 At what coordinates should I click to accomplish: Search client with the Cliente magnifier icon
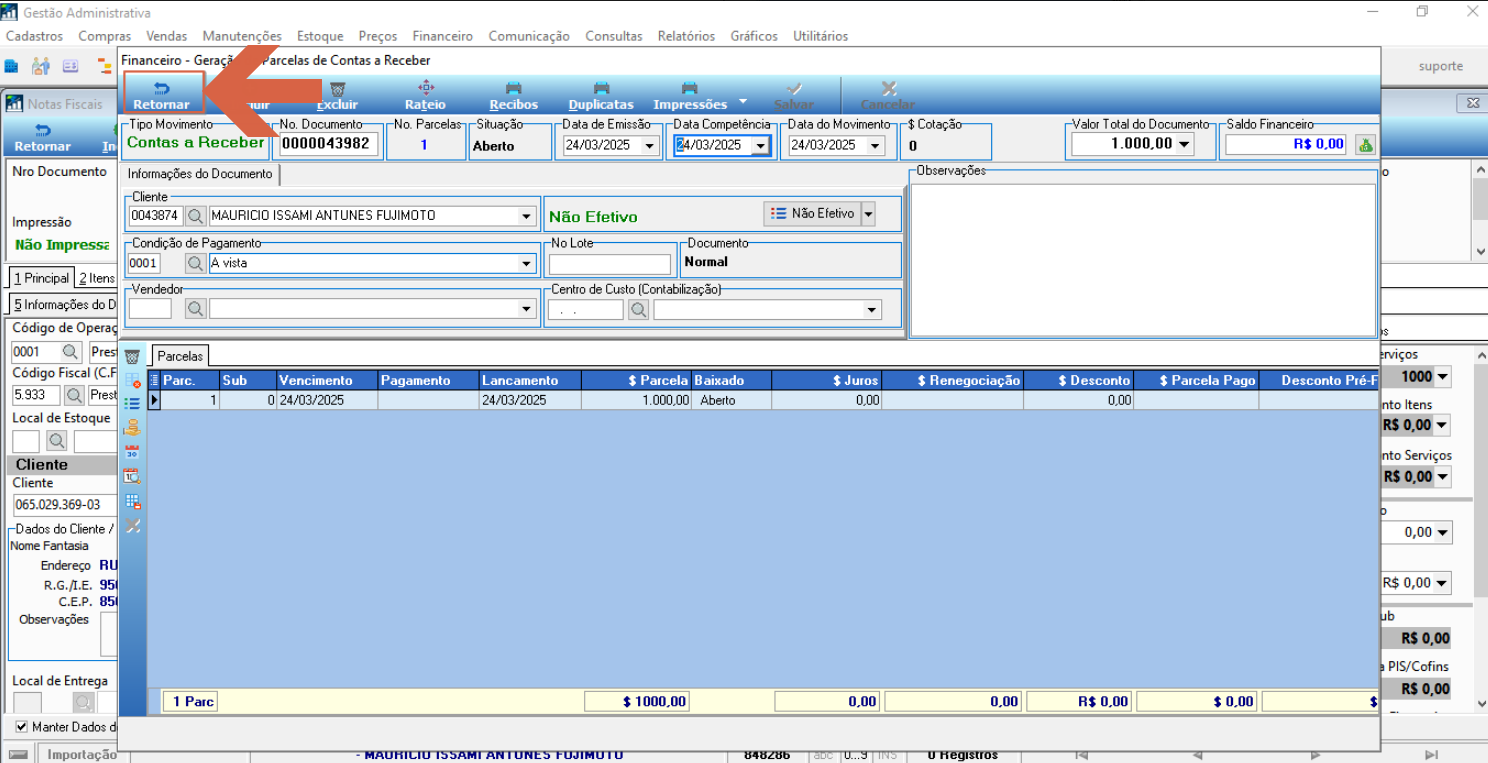(x=196, y=215)
